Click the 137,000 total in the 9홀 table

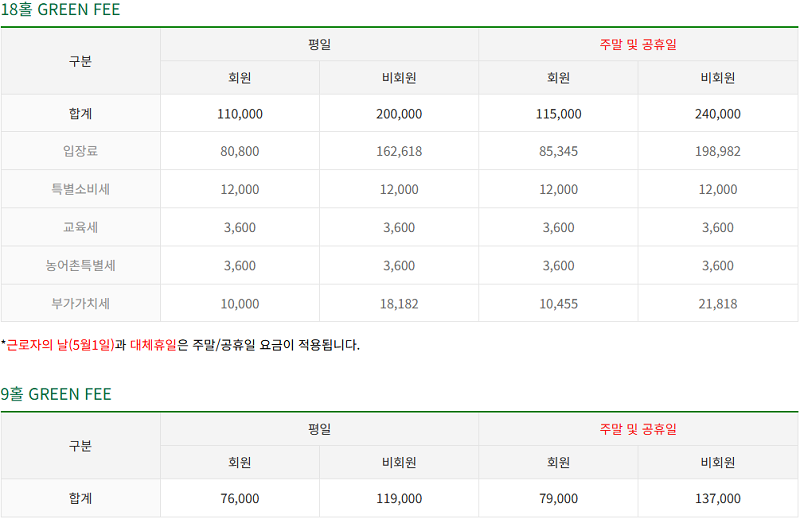(x=718, y=498)
